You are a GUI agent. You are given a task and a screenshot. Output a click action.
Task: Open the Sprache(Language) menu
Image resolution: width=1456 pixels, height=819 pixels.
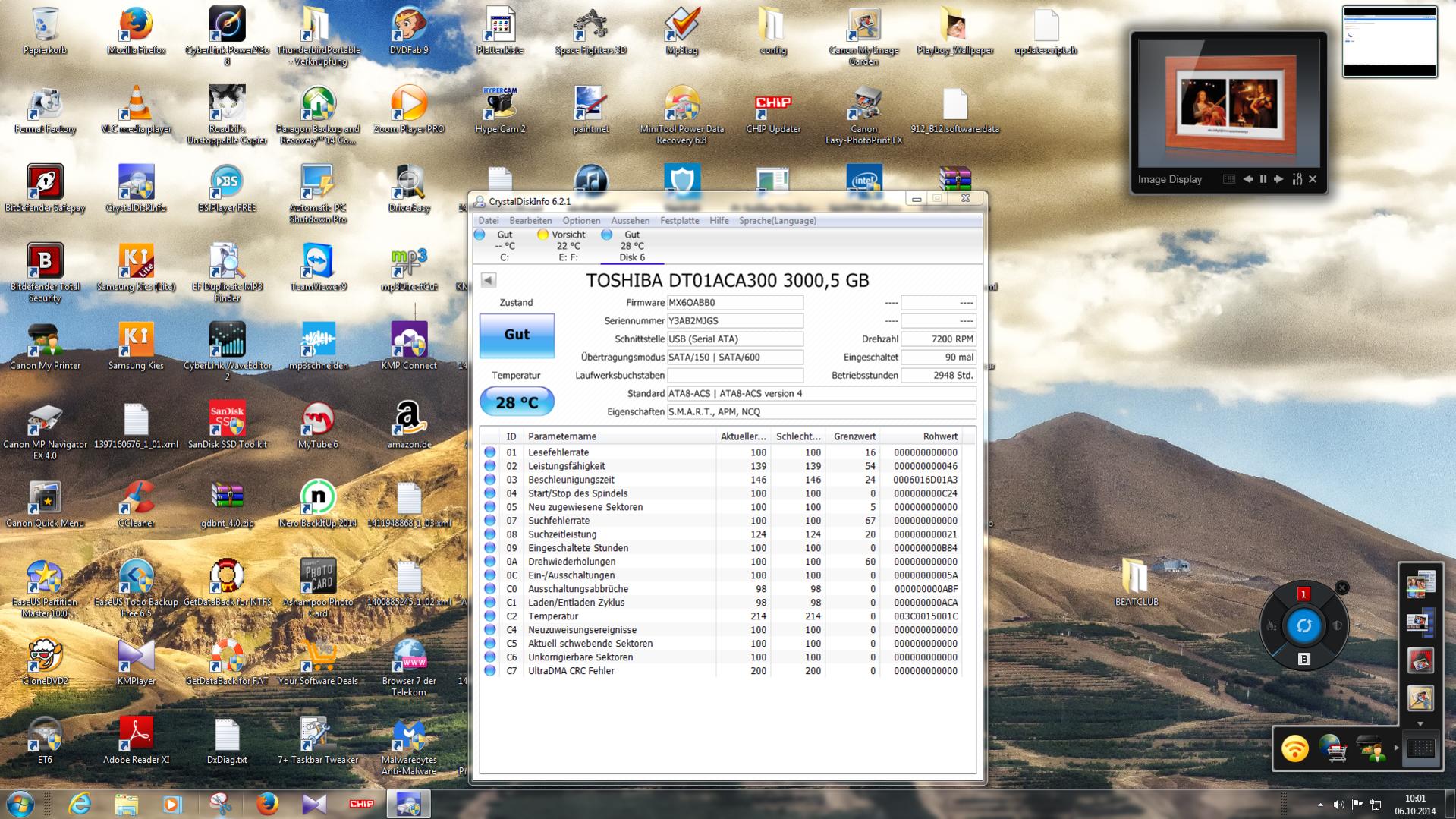778,221
